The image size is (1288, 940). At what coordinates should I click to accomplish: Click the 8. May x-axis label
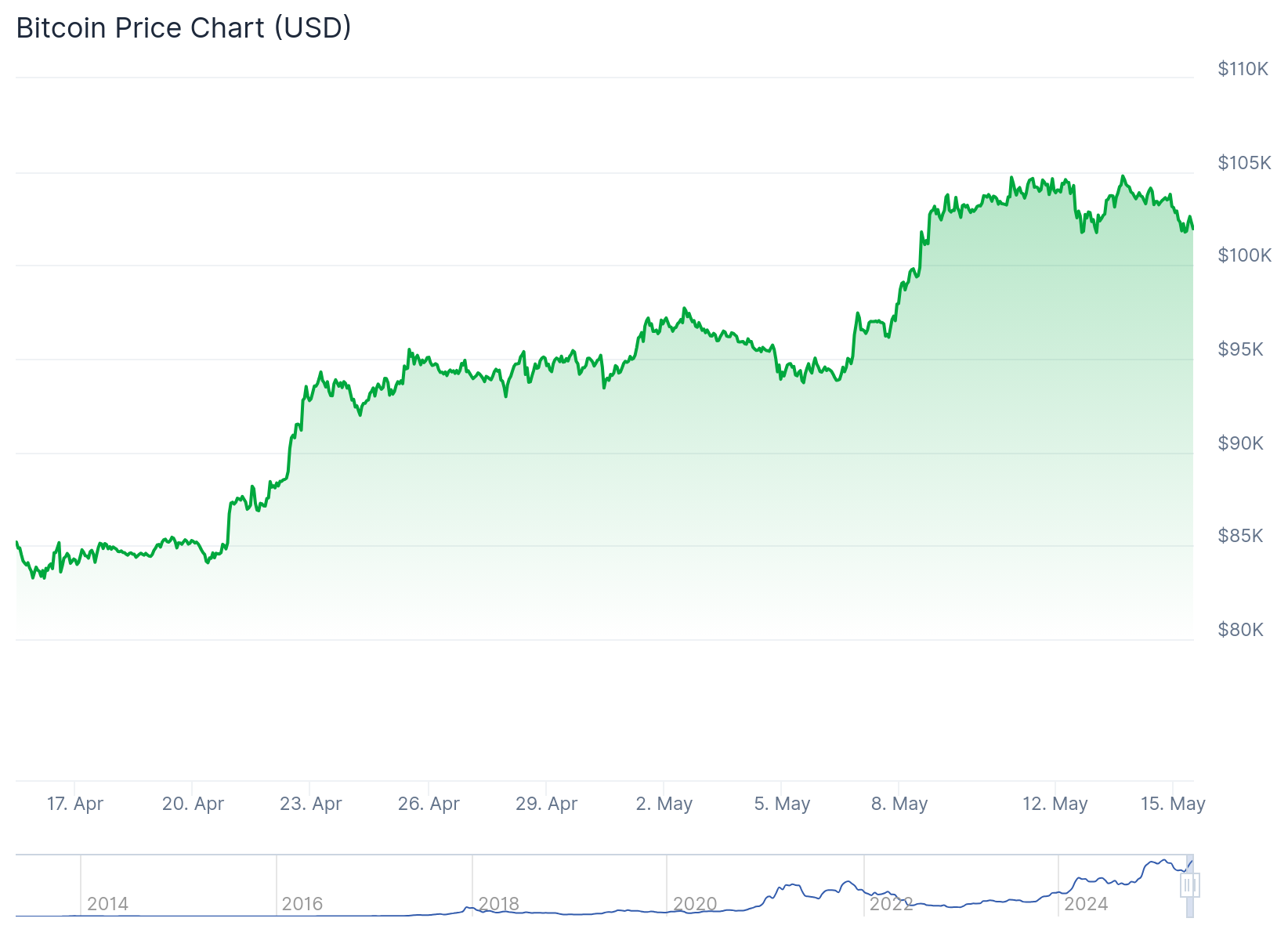(x=899, y=804)
